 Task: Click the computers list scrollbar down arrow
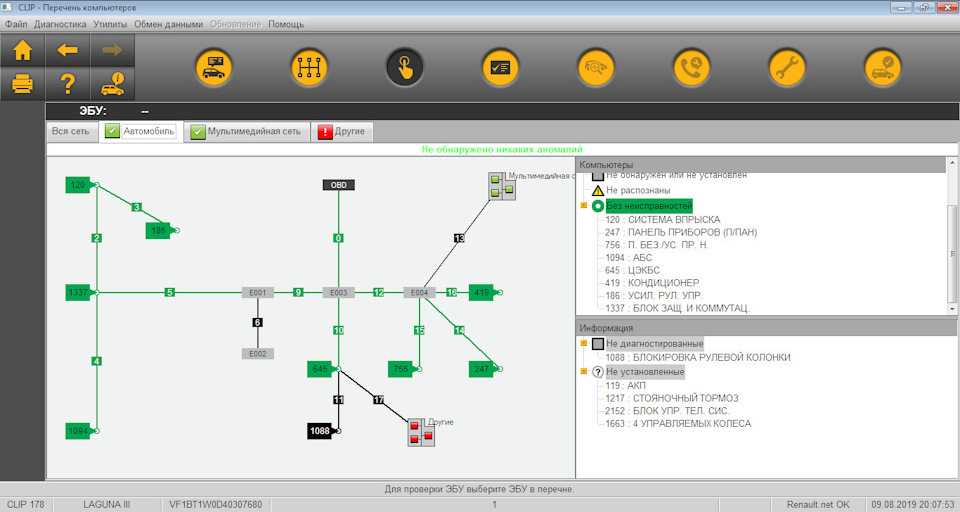tap(953, 308)
